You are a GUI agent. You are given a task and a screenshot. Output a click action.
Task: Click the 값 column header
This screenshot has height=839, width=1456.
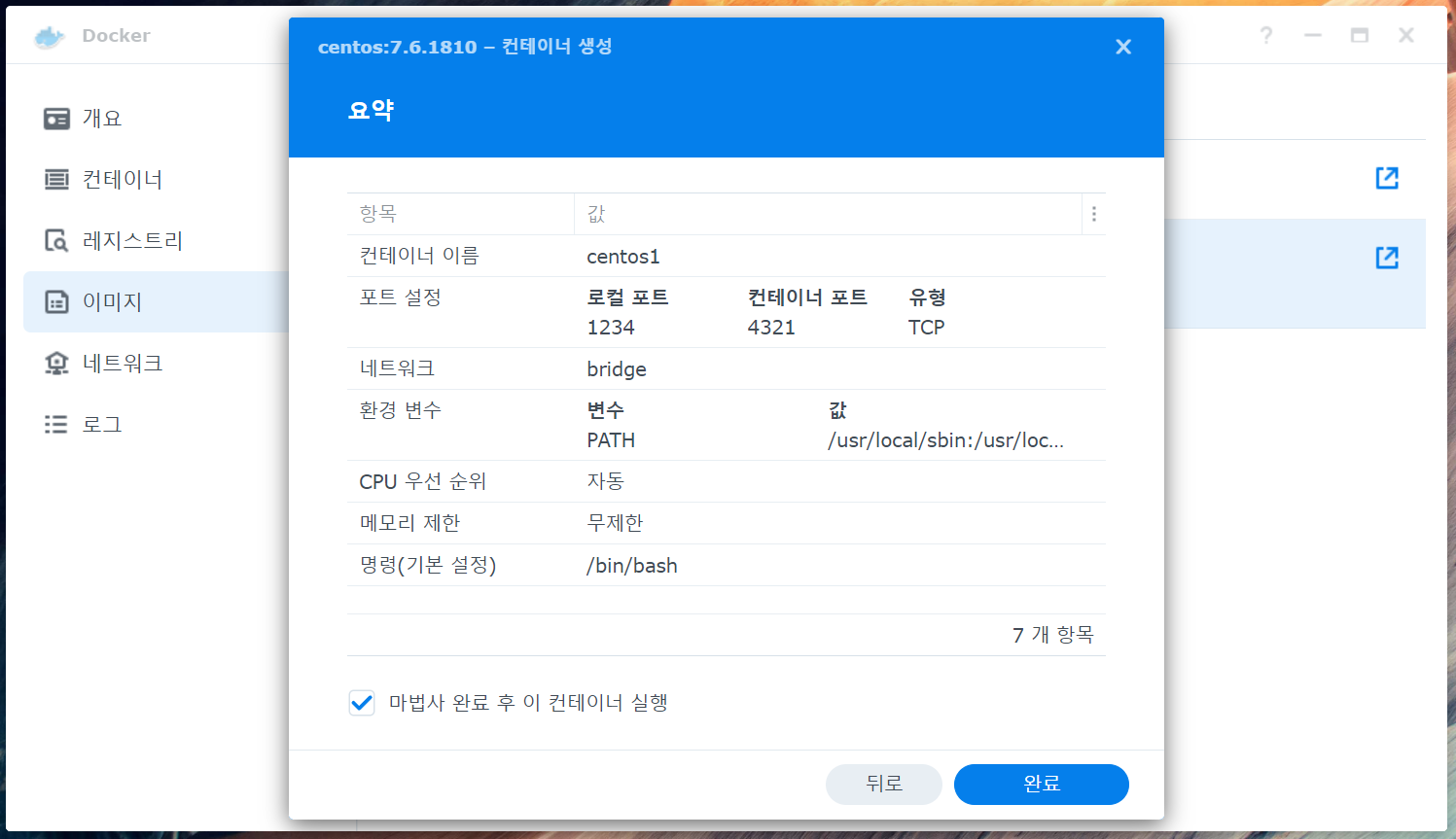pyautogui.click(x=828, y=214)
